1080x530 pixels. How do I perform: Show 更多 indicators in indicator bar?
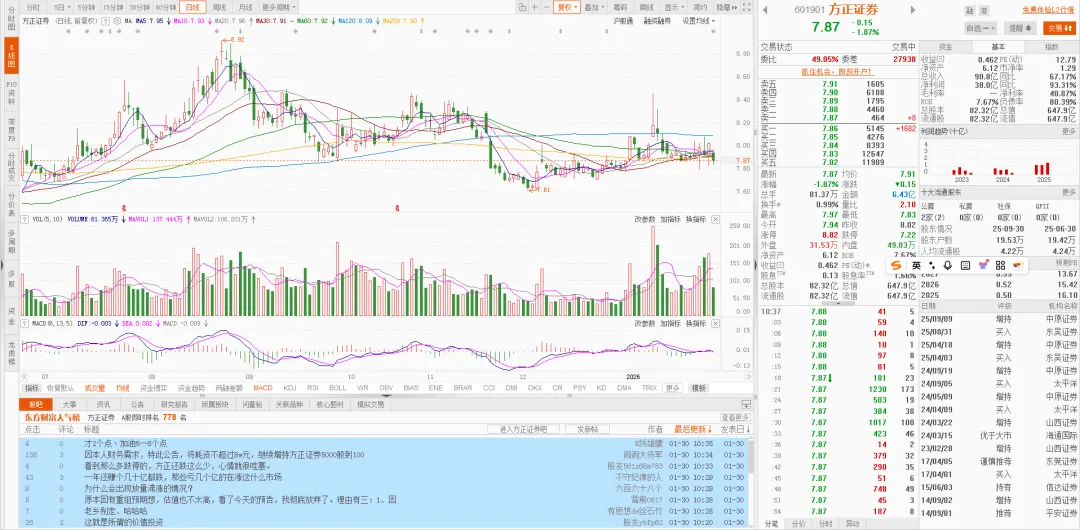(x=672, y=388)
